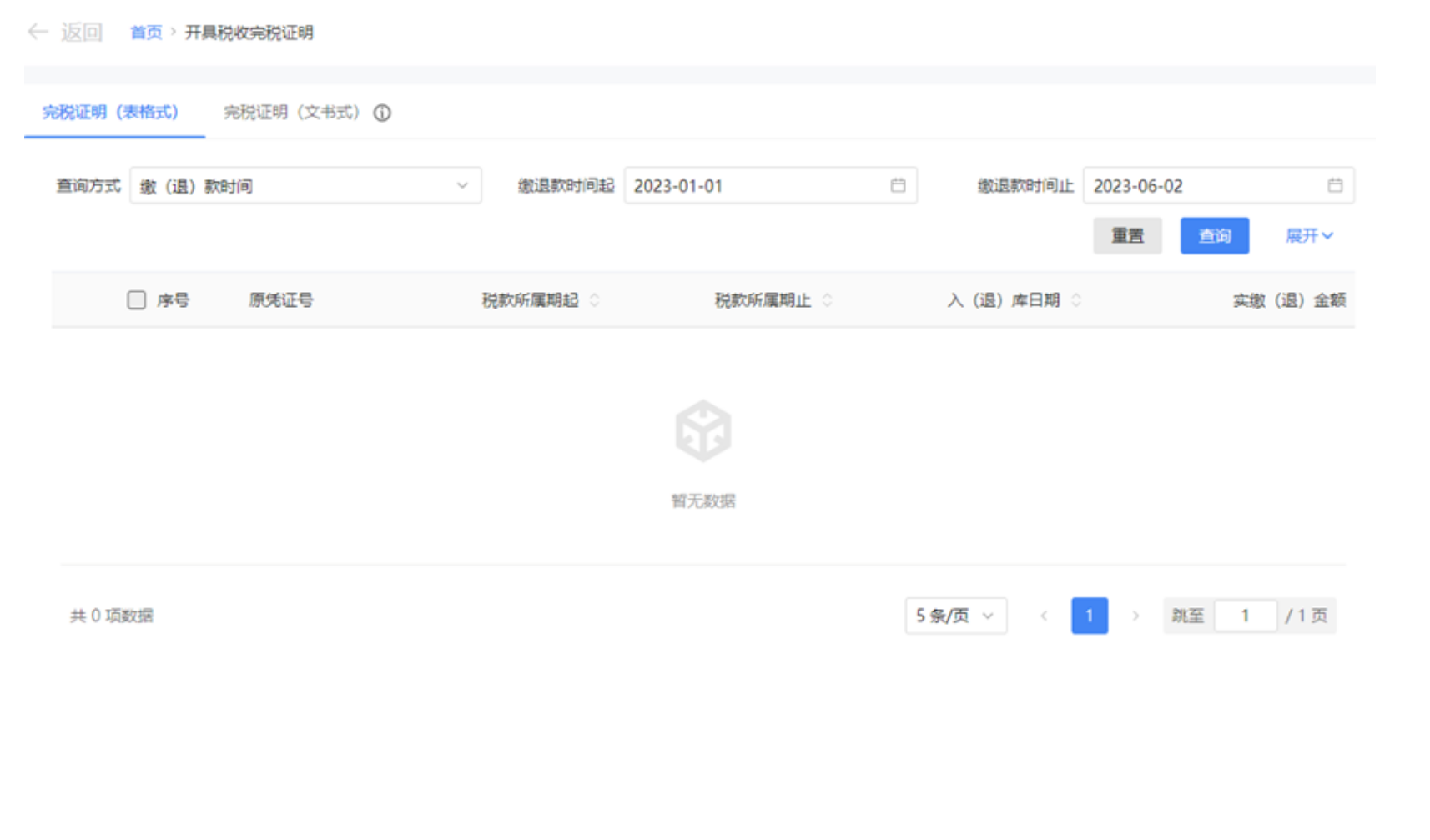Click the back arrow next to 返回
Image resolution: width=1430 pixels, height=840 pixels.
pos(37,32)
